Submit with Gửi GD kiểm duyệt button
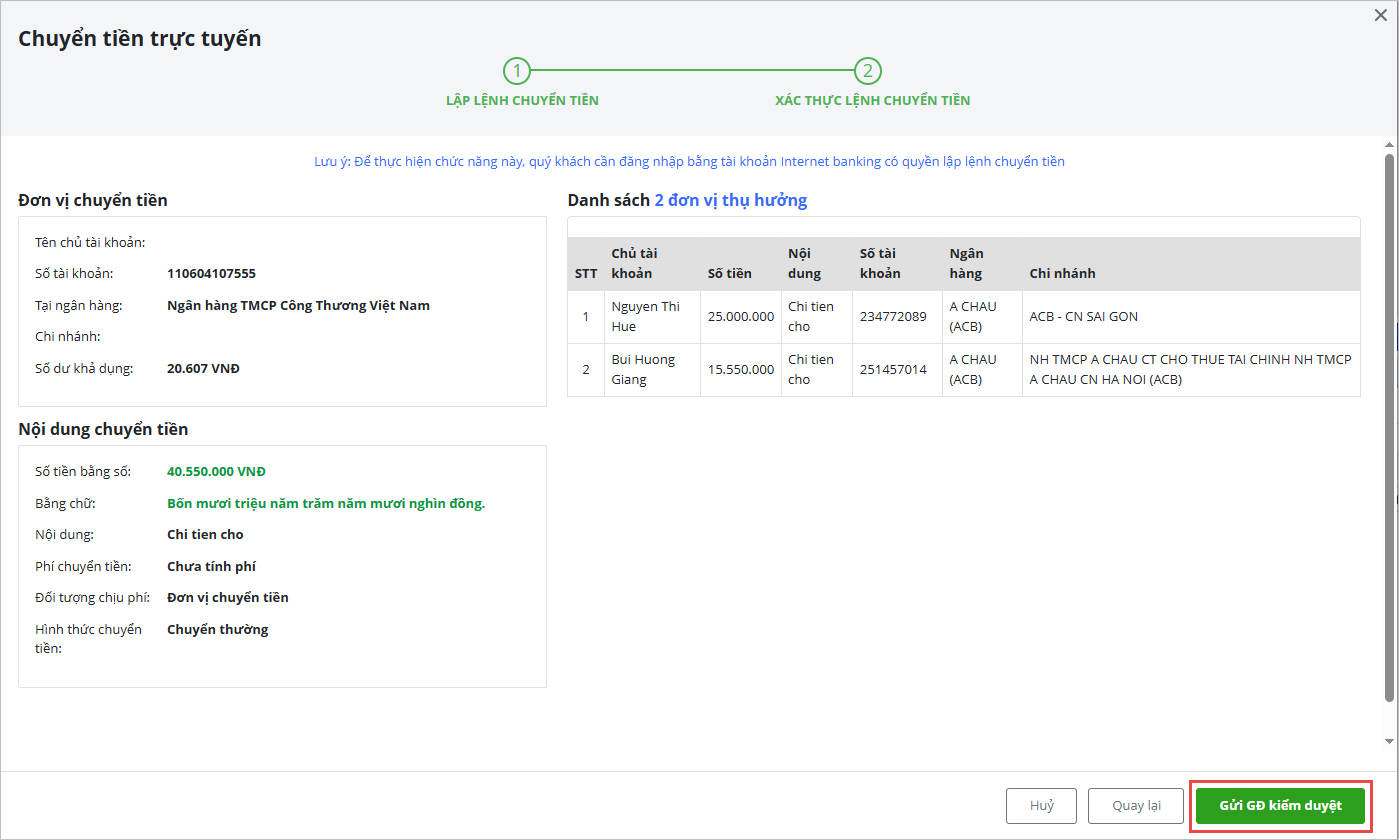The image size is (1399, 840). (x=1280, y=806)
